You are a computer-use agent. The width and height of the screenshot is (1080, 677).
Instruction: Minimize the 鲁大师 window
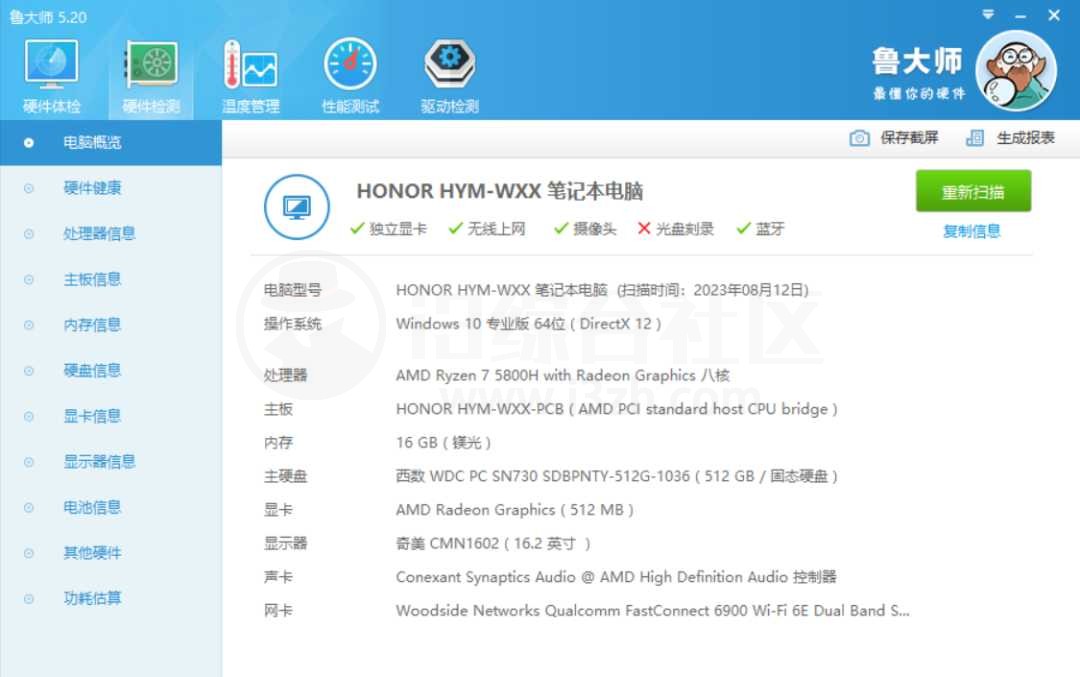[1021, 15]
